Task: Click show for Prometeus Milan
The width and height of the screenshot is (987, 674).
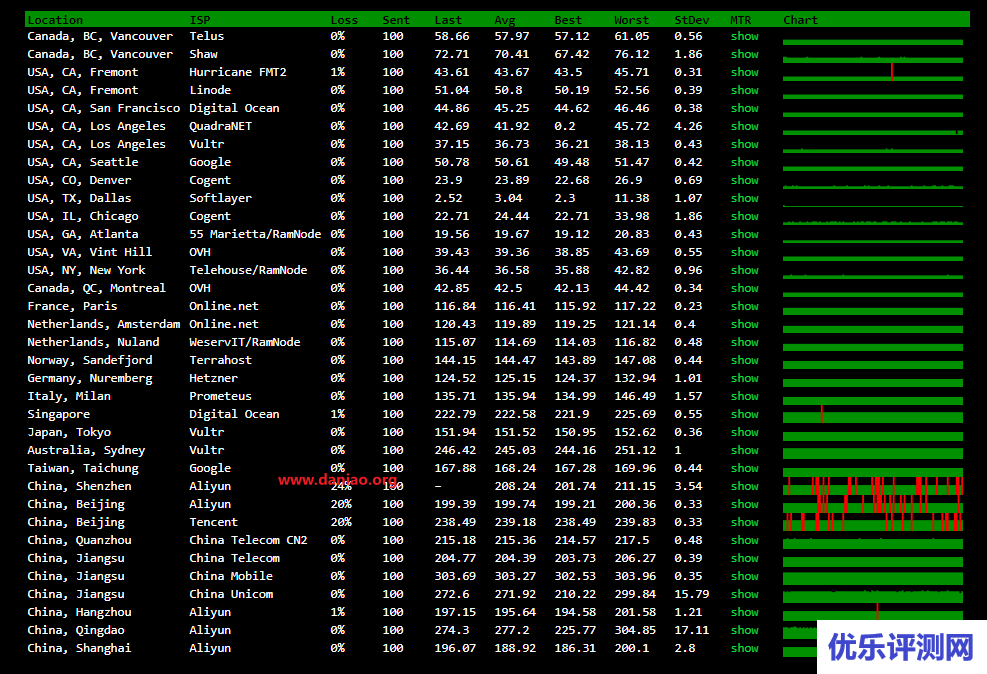Action: pyautogui.click(x=744, y=396)
